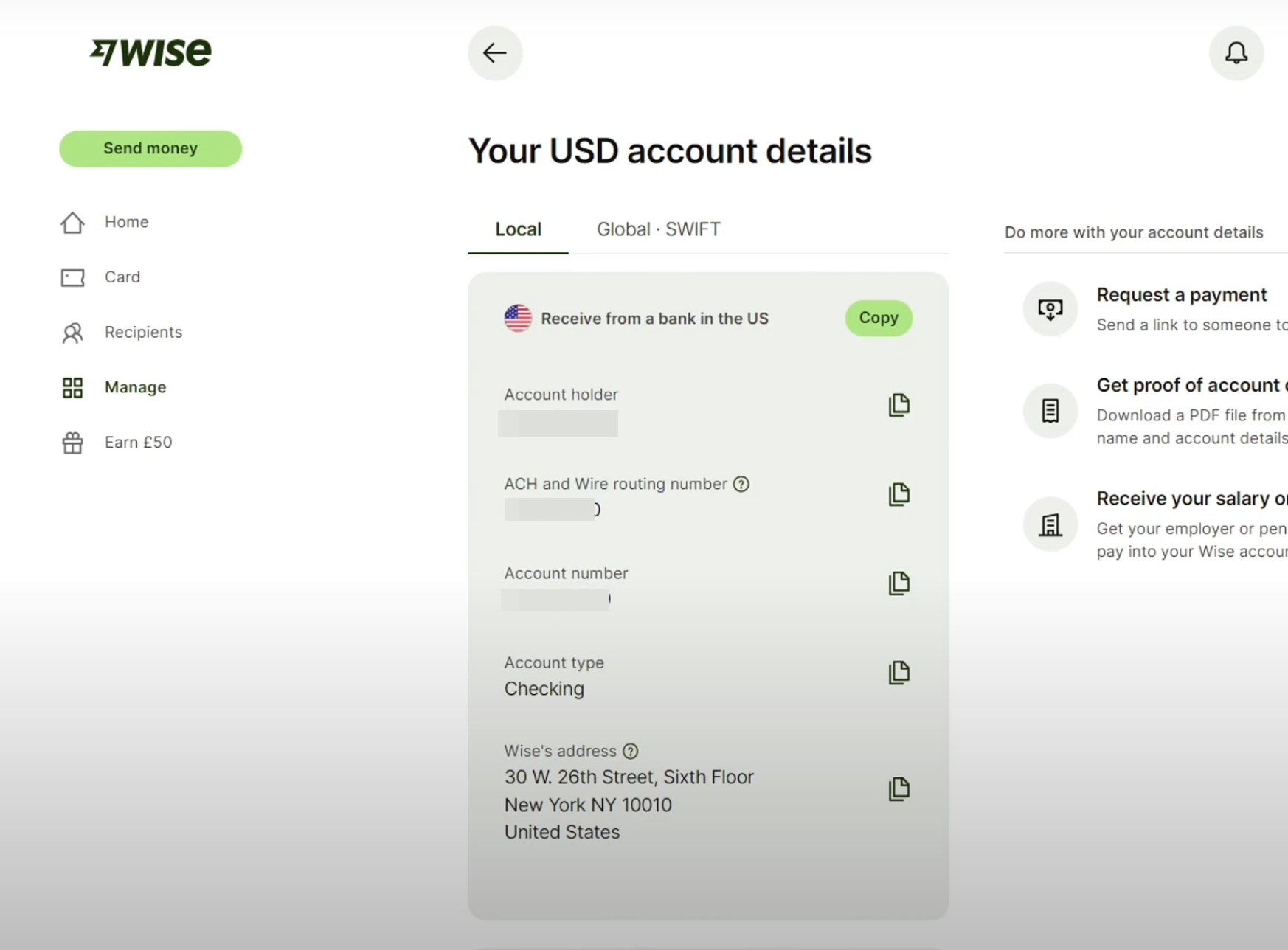1288x950 pixels.
Task: Open the Card section
Action: [122, 277]
